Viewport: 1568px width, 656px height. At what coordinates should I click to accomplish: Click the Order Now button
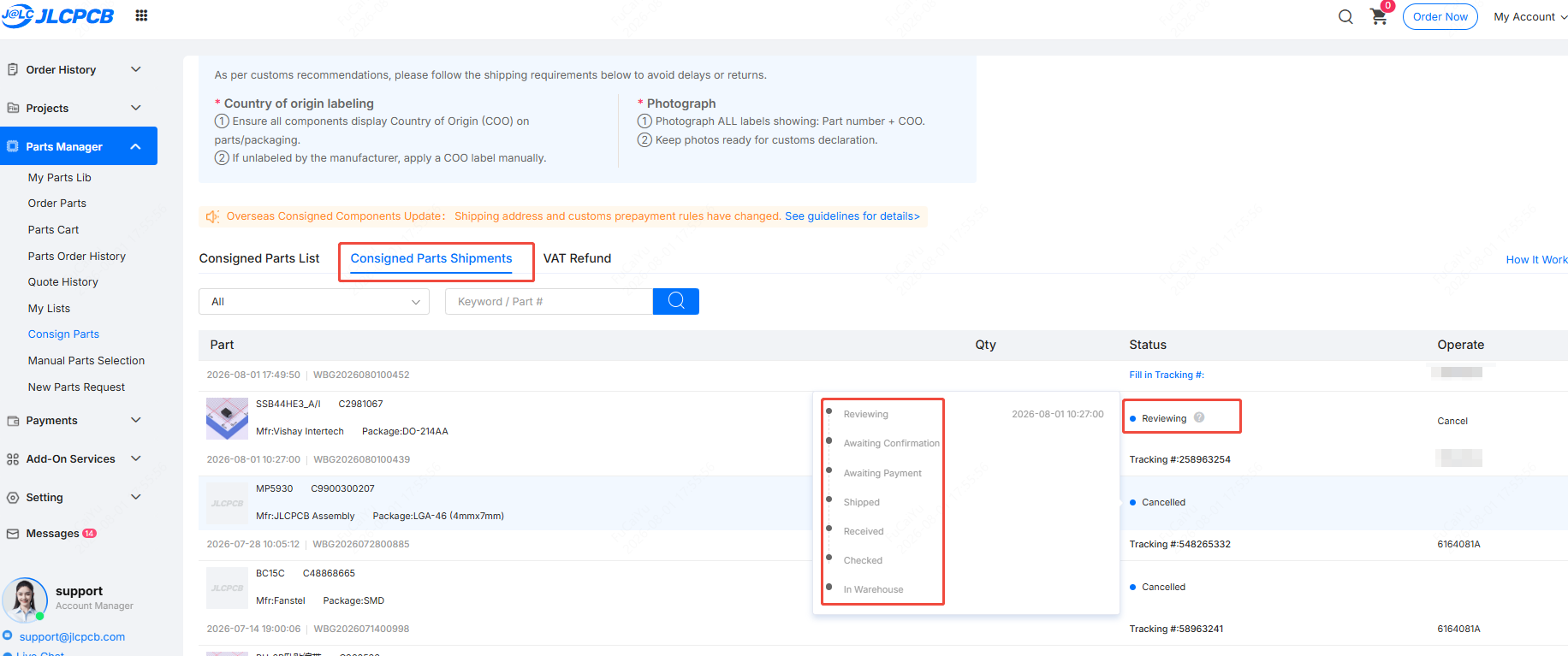tap(1440, 16)
